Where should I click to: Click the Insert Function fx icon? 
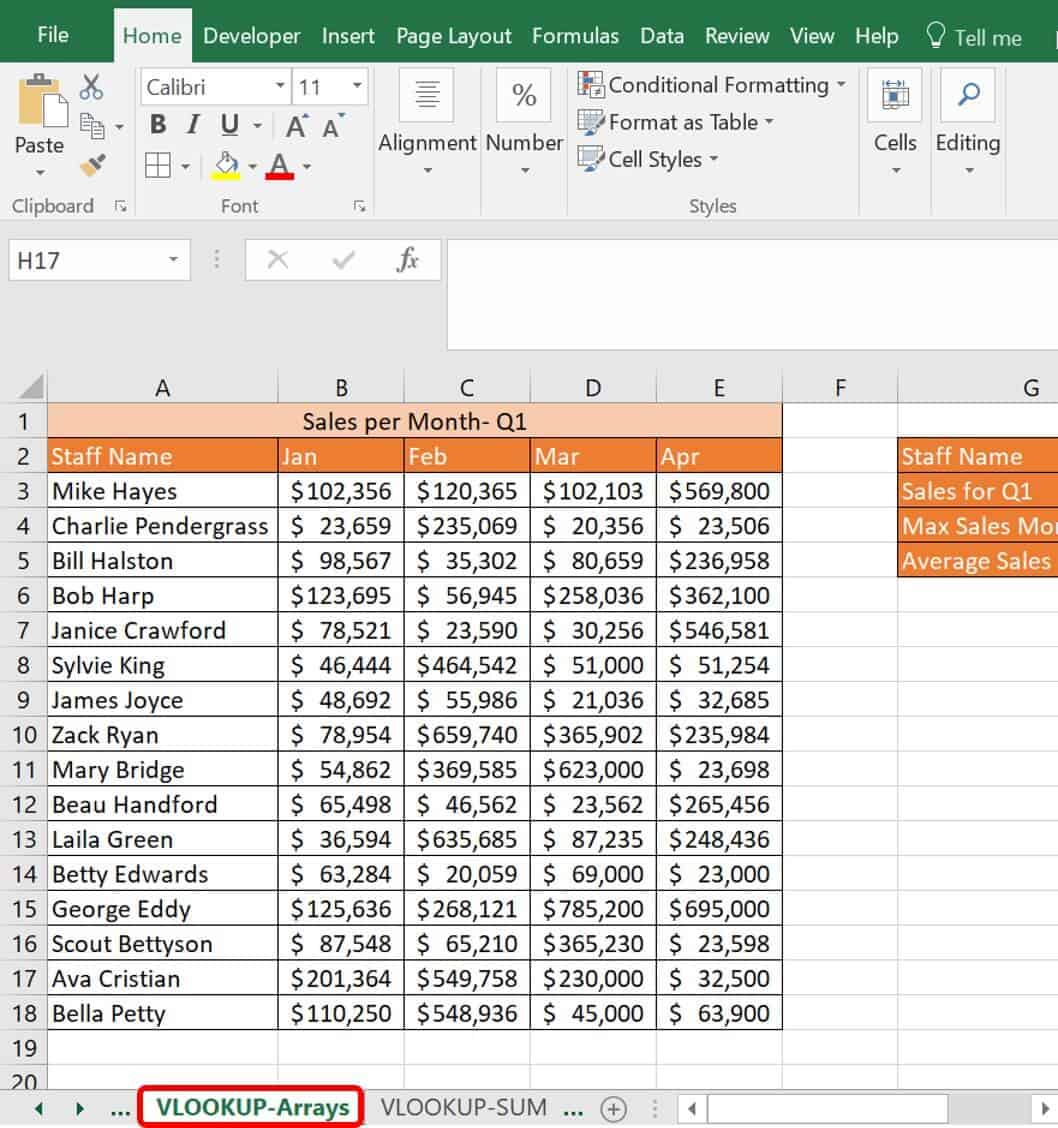click(407, 261)
